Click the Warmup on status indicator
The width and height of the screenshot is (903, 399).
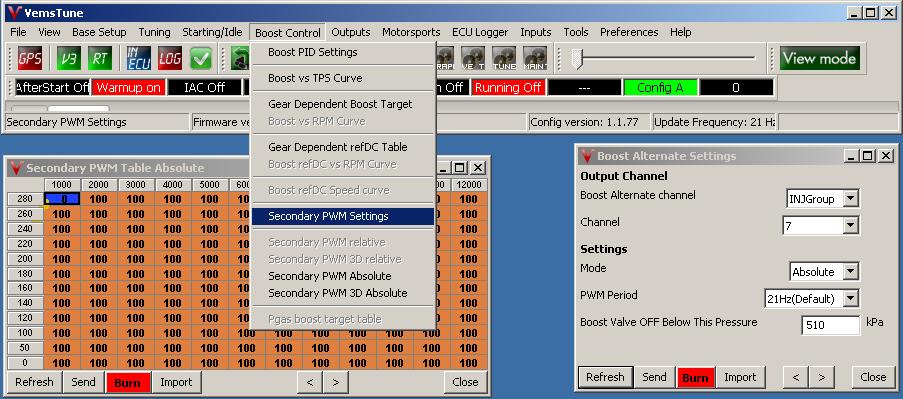pyautogui.click(x=129, y=88)
